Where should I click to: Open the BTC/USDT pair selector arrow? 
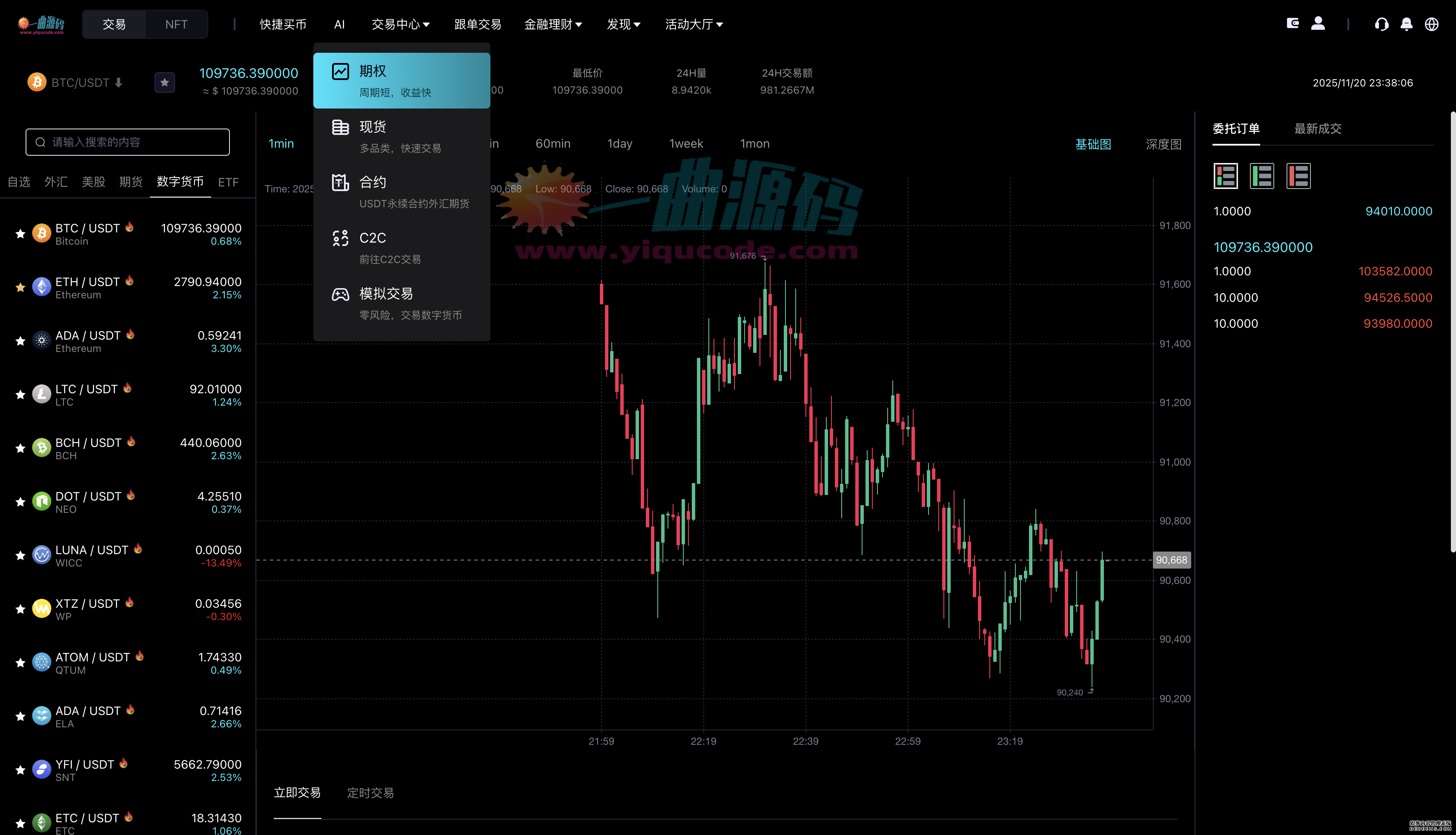tap(119, 83)
